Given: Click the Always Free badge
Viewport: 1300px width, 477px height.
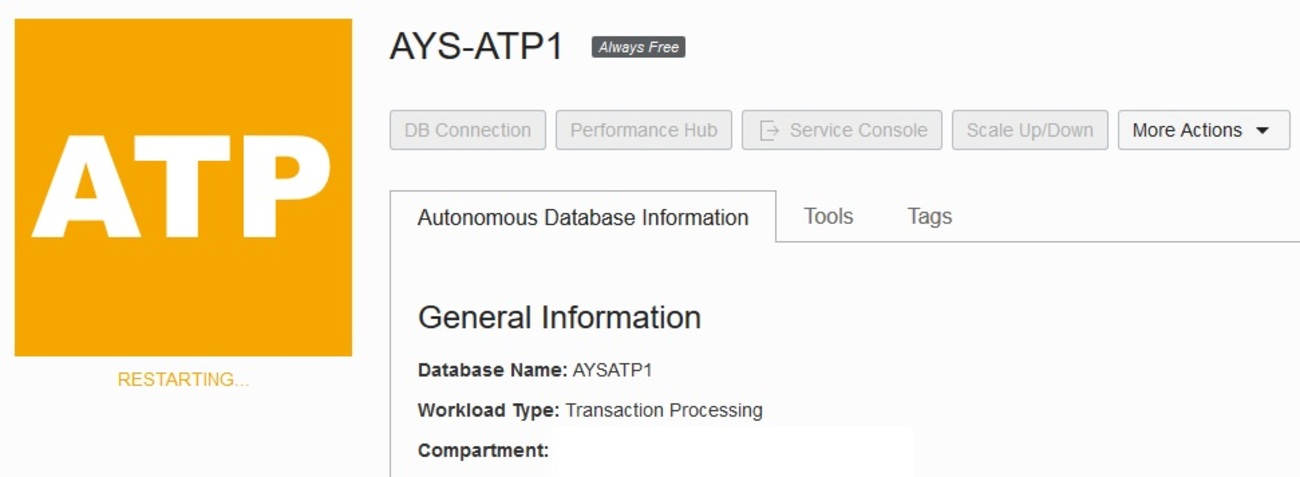Looking at the screenshot, I should (x=638, y=47).
